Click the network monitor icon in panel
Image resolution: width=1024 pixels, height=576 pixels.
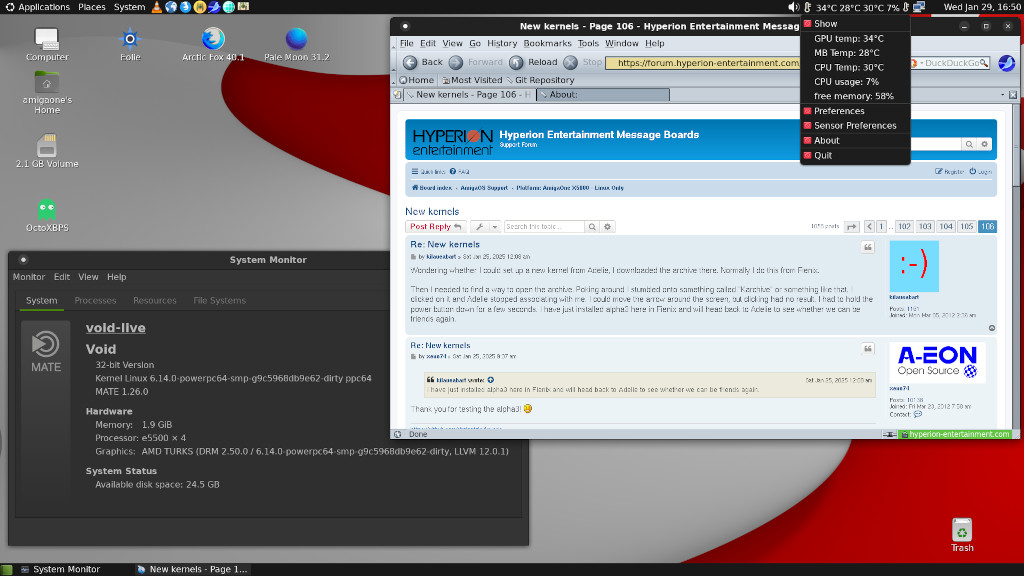[919, 7]
